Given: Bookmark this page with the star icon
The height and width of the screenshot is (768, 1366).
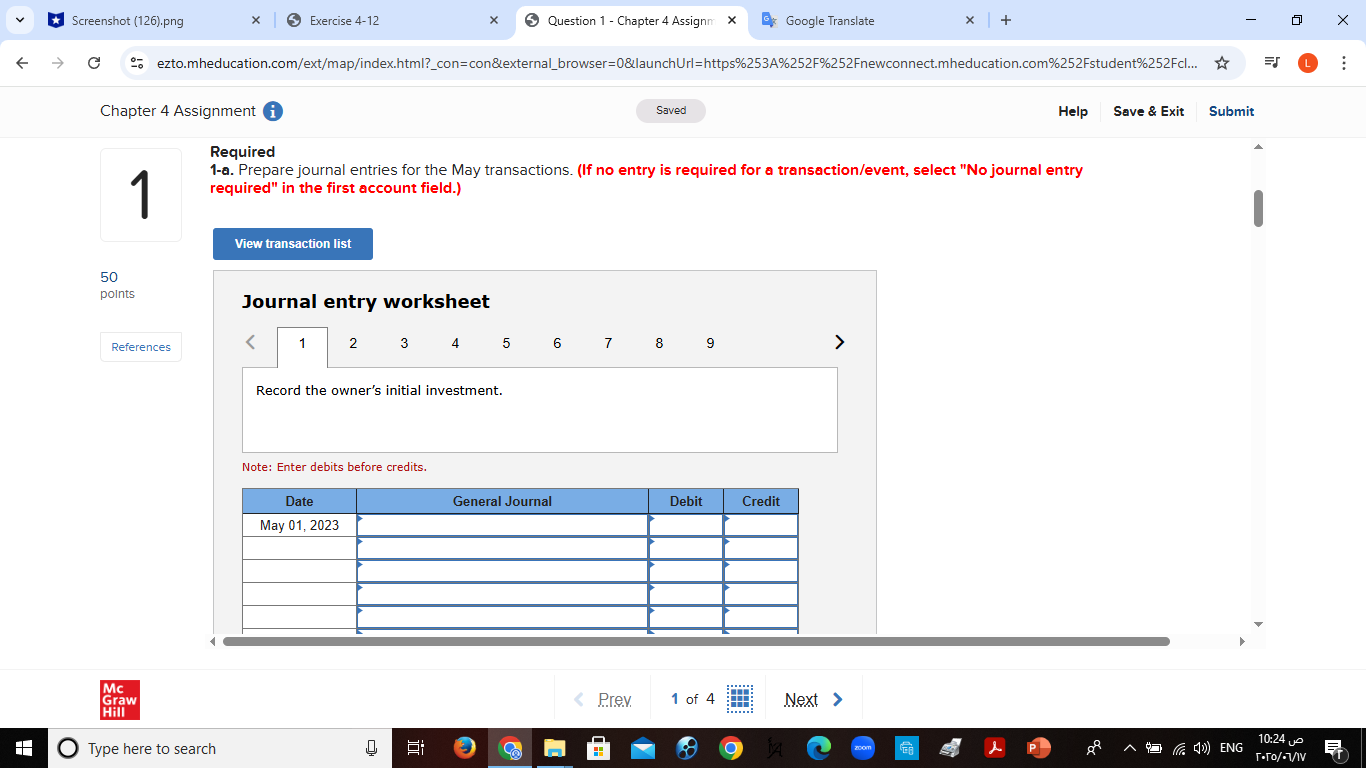Looking at the screenshot, I should pos(1221,63).
